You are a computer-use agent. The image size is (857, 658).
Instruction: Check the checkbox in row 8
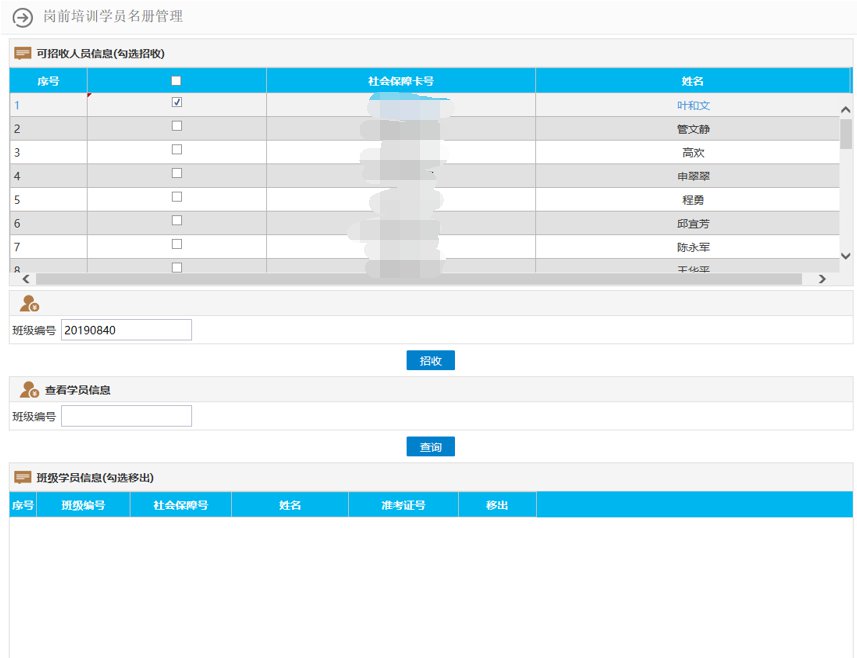[x=177, y=267]
